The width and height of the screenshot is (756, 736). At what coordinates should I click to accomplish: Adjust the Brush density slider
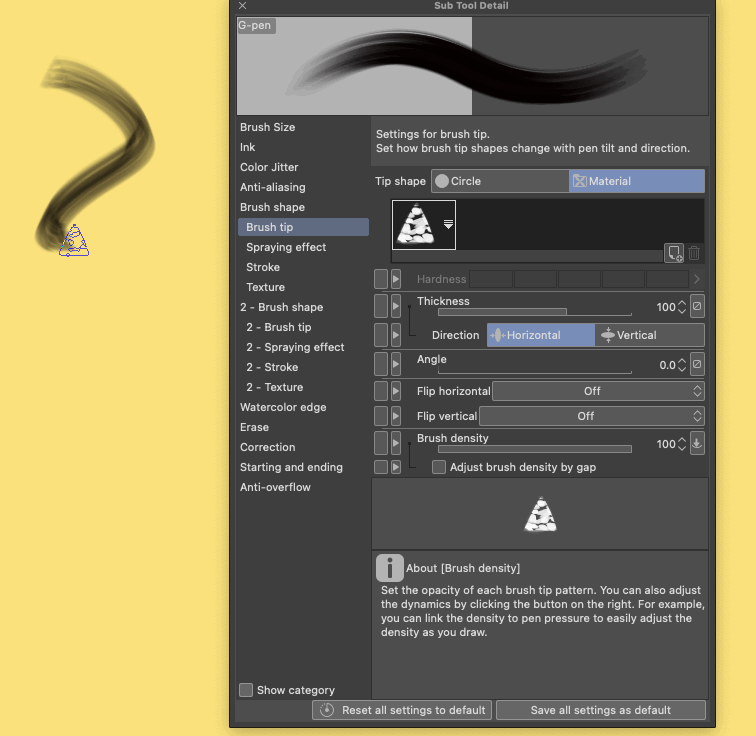tap(535, 449)
